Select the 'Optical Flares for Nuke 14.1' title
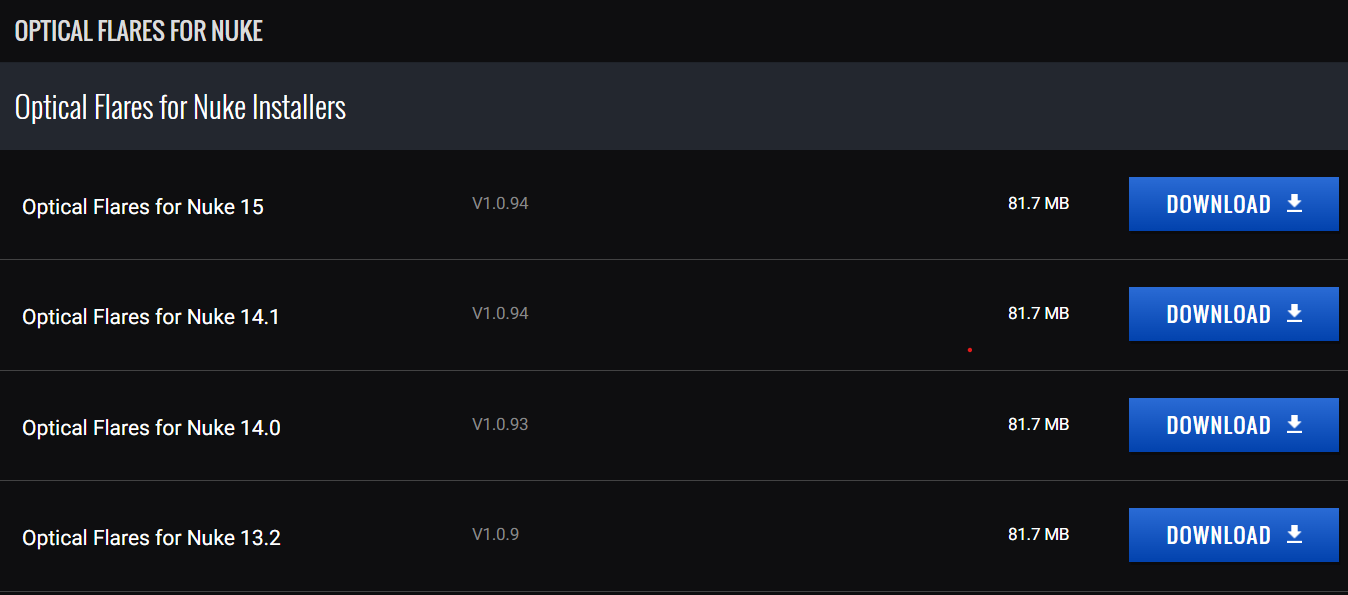Image resolution: width=1348 pixels, height=595 pixels. (x=151, y=317)
